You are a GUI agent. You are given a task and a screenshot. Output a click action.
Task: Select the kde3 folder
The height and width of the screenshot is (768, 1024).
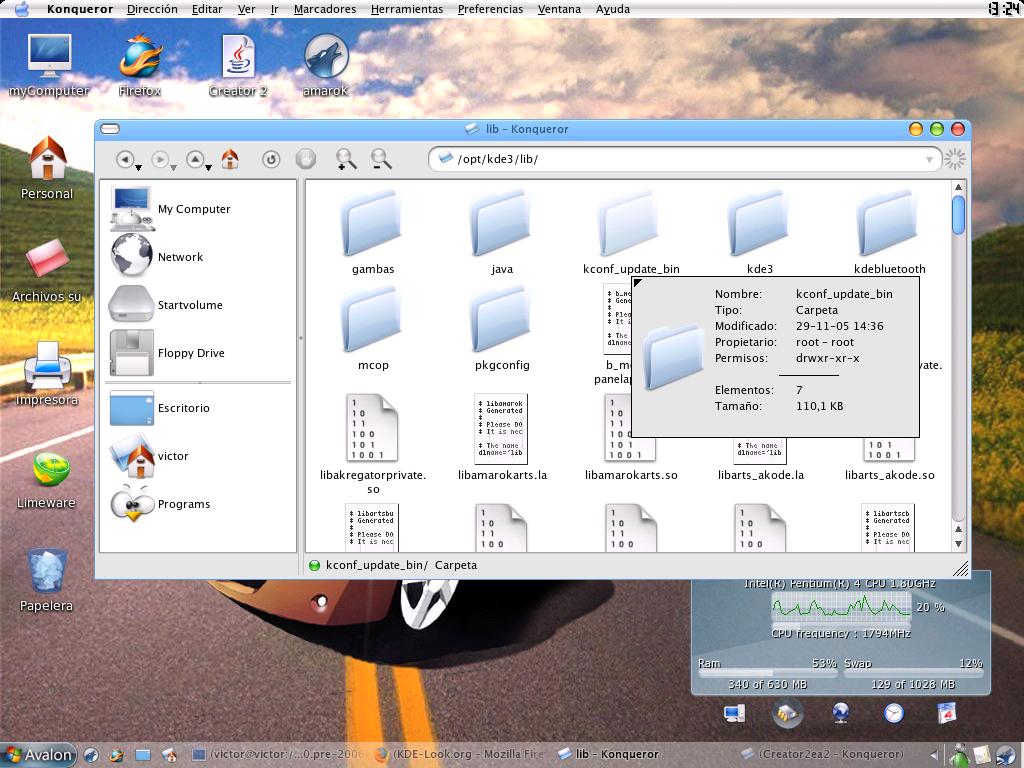pos(760,232)
